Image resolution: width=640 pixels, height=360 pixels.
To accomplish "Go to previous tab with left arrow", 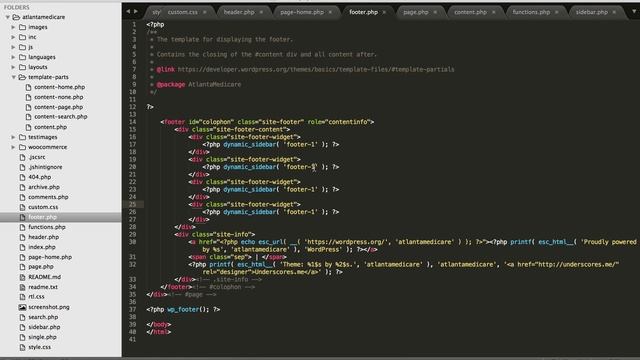I will click(x=128, y=11).
